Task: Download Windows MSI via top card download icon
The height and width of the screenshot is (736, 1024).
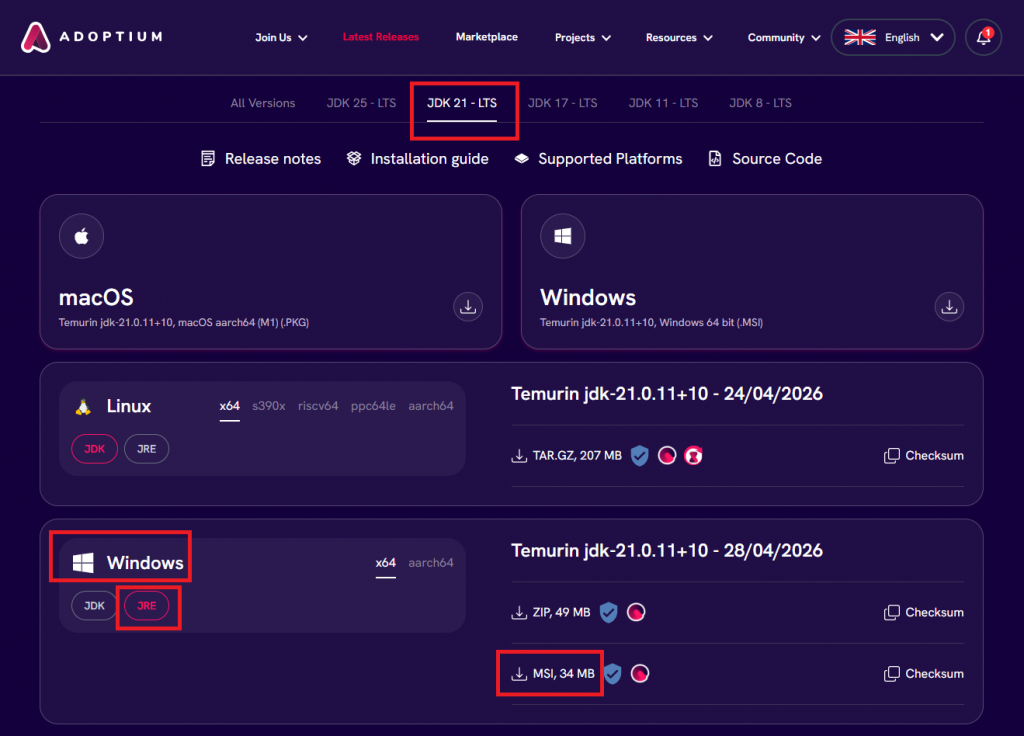Action: click(x=949, y=306)
